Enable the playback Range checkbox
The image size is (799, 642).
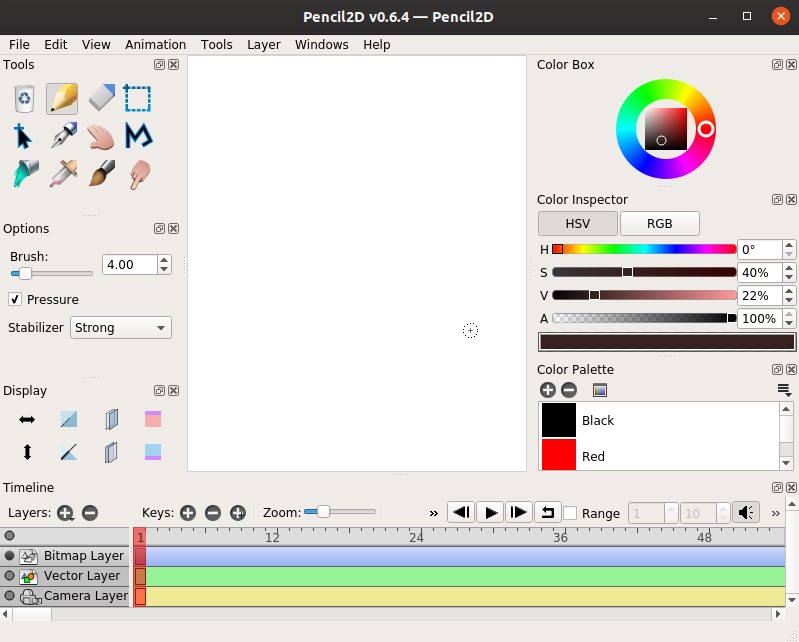(x=570, y=513)
